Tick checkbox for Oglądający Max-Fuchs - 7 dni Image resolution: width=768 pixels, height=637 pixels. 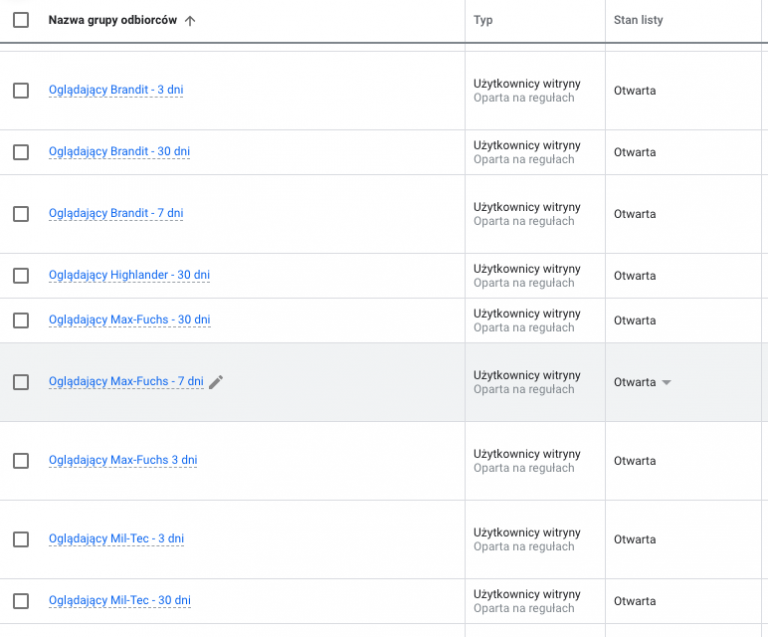point(21,382)
